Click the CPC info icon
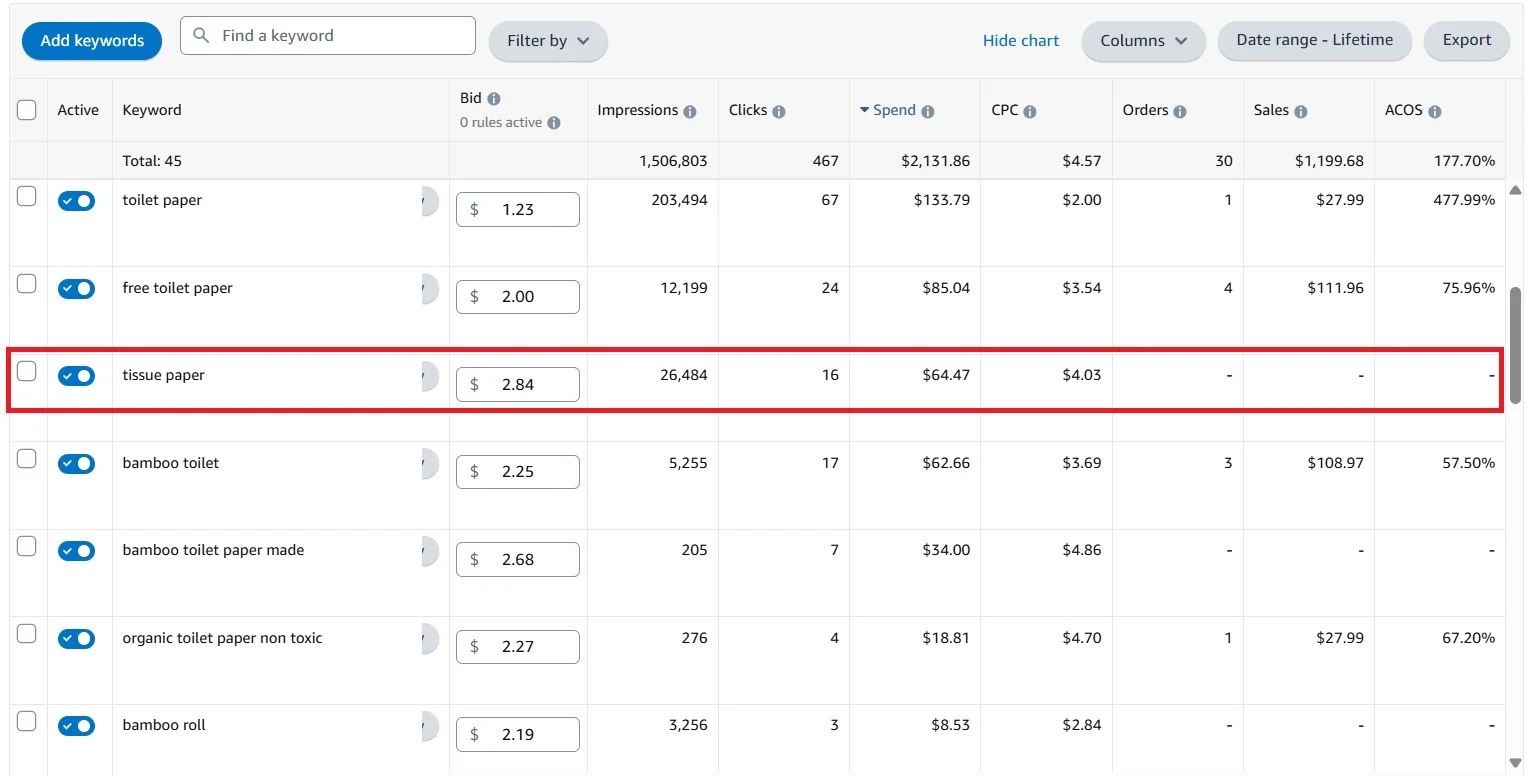Screen dimensions: 1534x776 pos(1030,112)
